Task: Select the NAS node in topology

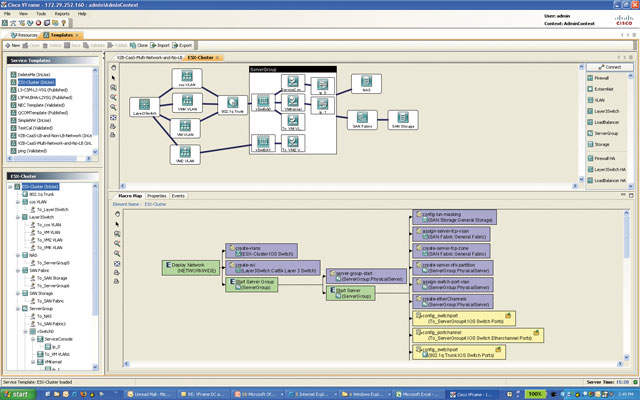Action: coord(366,84)
